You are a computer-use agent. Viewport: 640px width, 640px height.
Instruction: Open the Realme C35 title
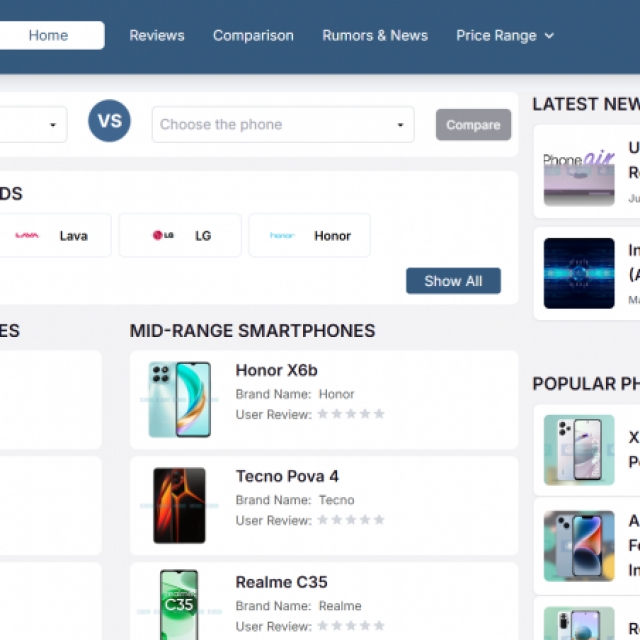281,582
